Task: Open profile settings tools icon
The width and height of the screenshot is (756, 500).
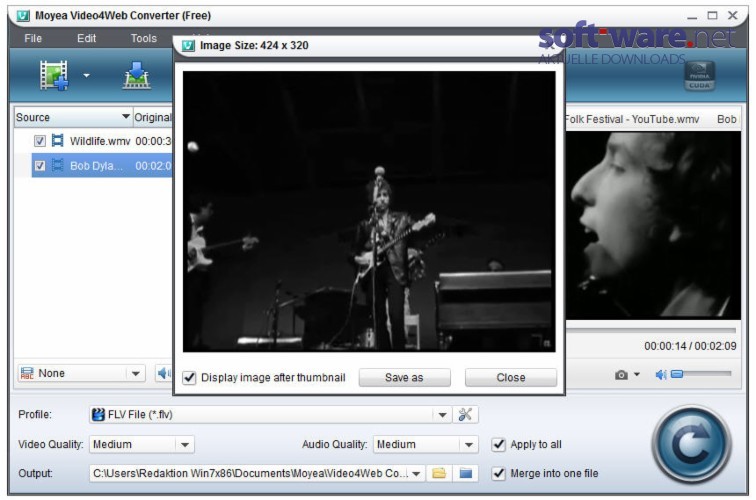Action: tap(465, 415)
